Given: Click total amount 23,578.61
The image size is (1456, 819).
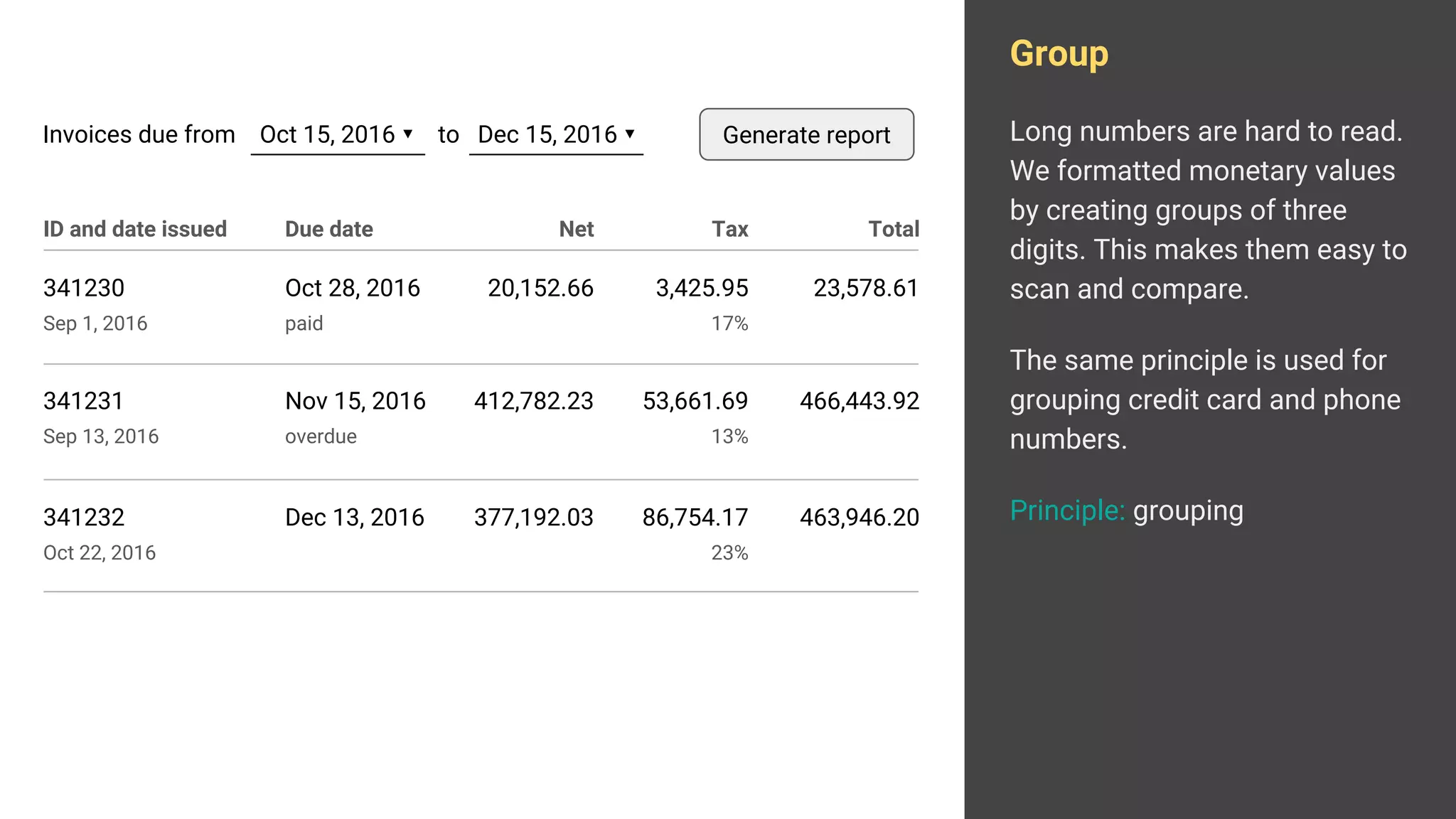Looking at the screenshot, I should coord(866,288).
